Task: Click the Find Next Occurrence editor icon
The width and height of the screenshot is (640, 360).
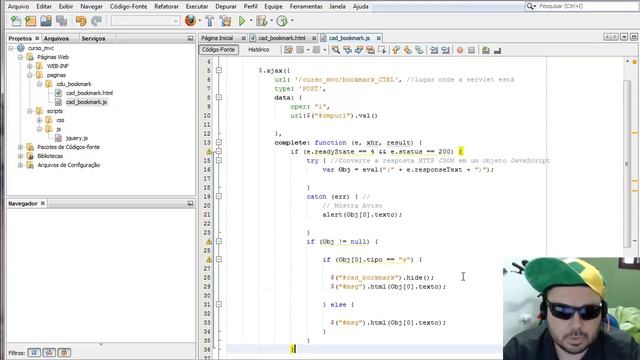Action: pyautogui.click(x=359, y=50)
